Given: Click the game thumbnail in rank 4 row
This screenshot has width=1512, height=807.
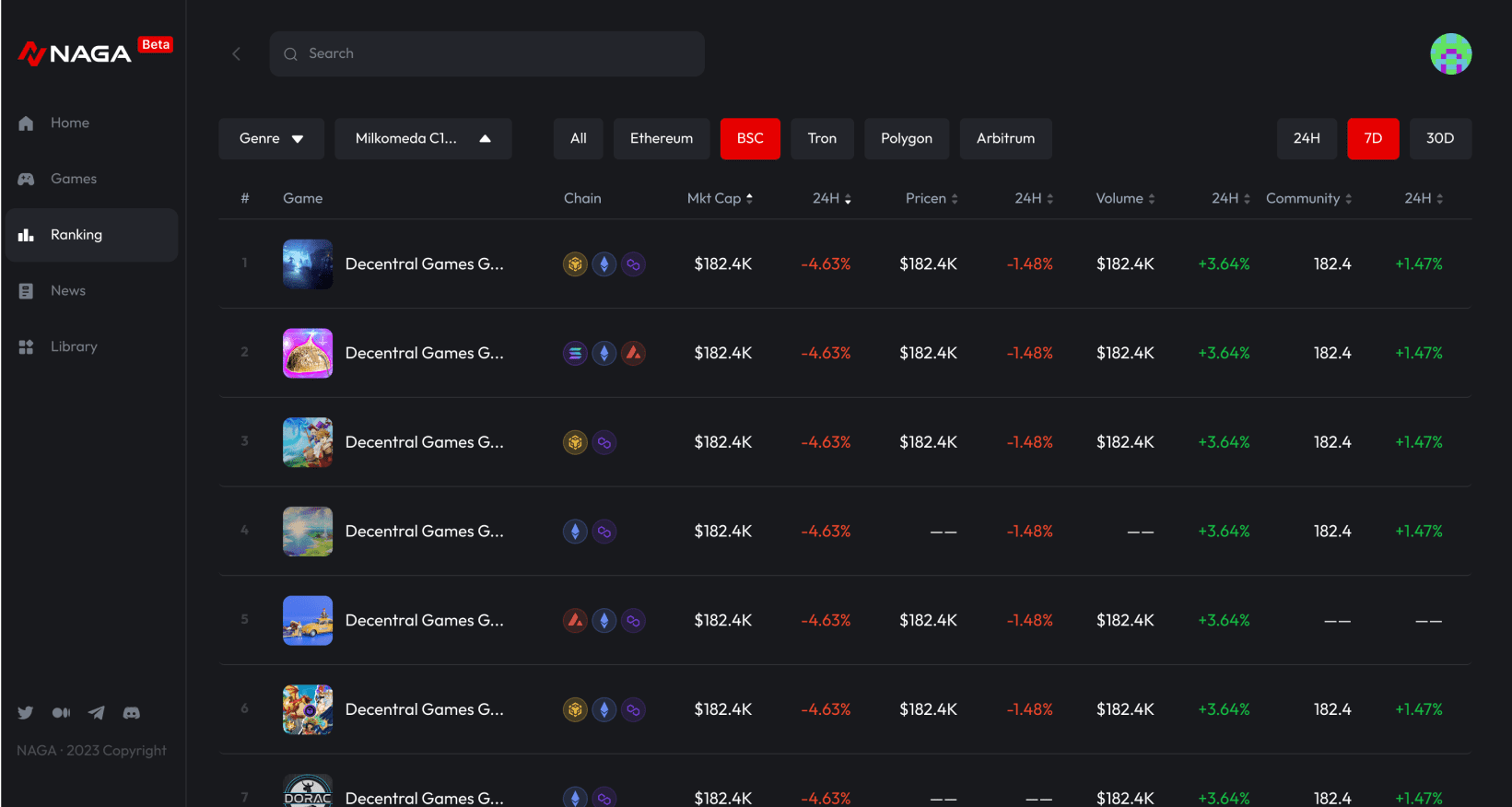Looking at the screenshot, I should [x=308, y=532].
